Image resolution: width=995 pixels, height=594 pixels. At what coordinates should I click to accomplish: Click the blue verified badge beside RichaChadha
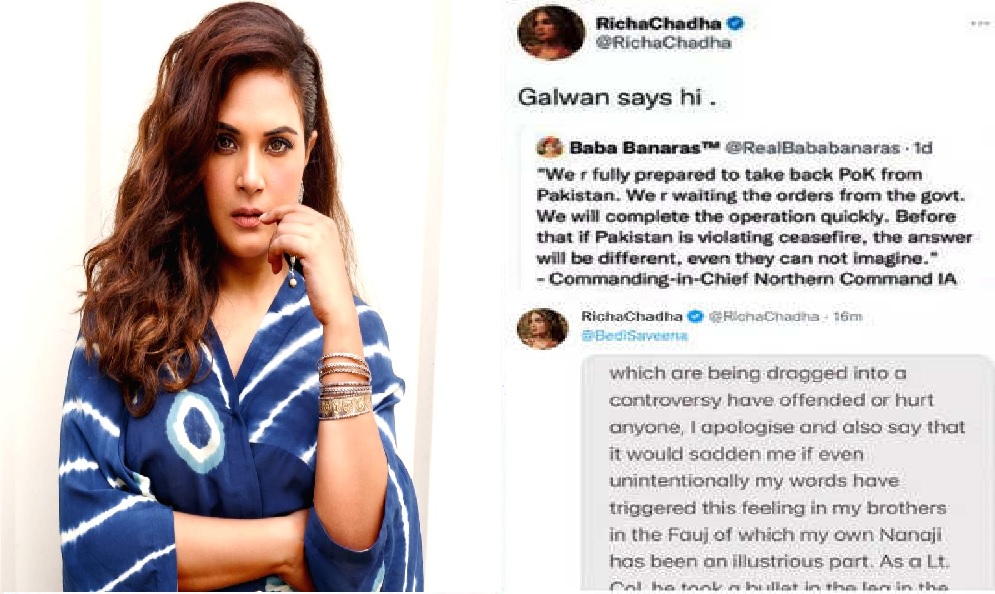click(735, 24)
